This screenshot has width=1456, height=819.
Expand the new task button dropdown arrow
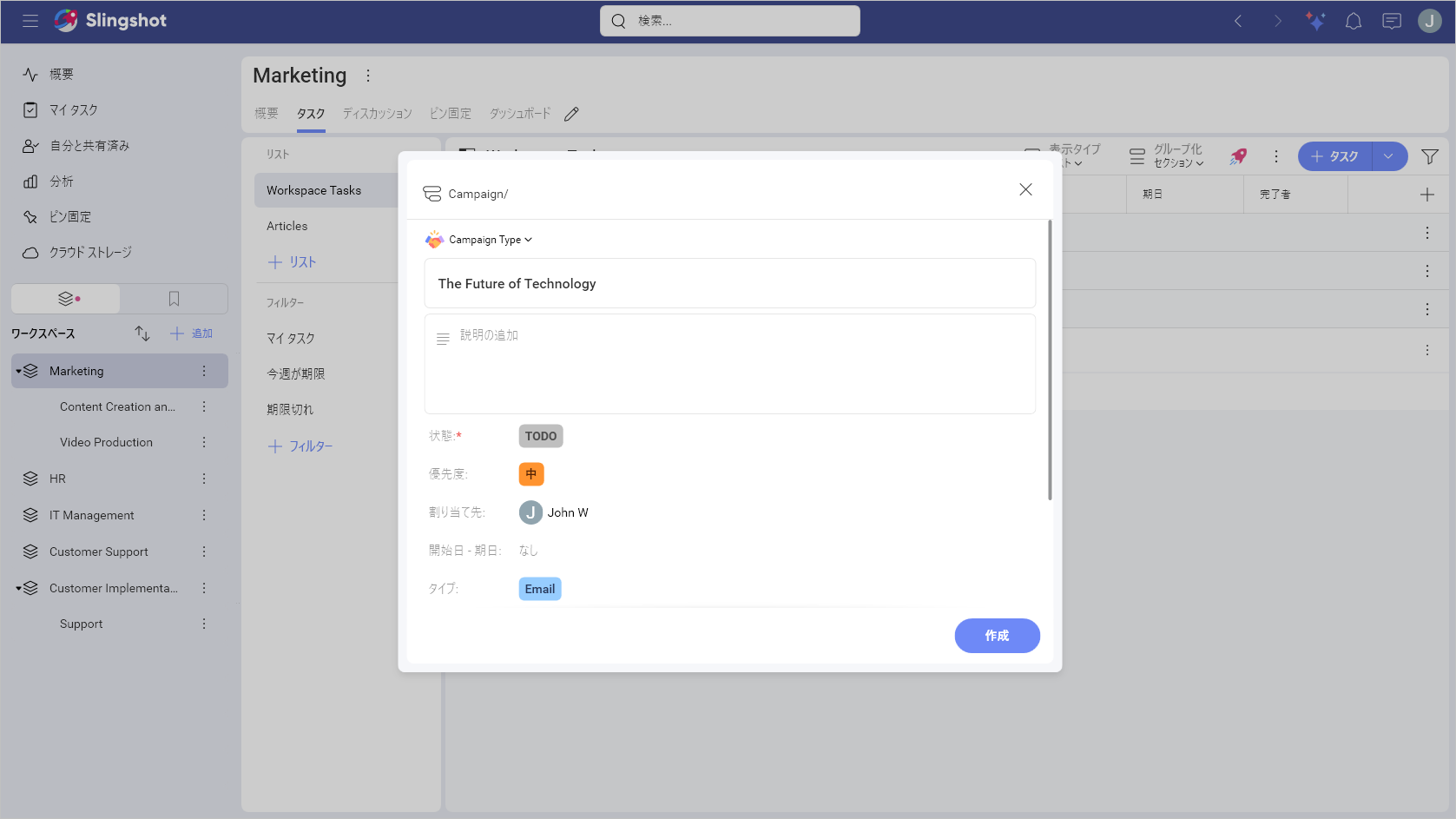click(1388, 156)
